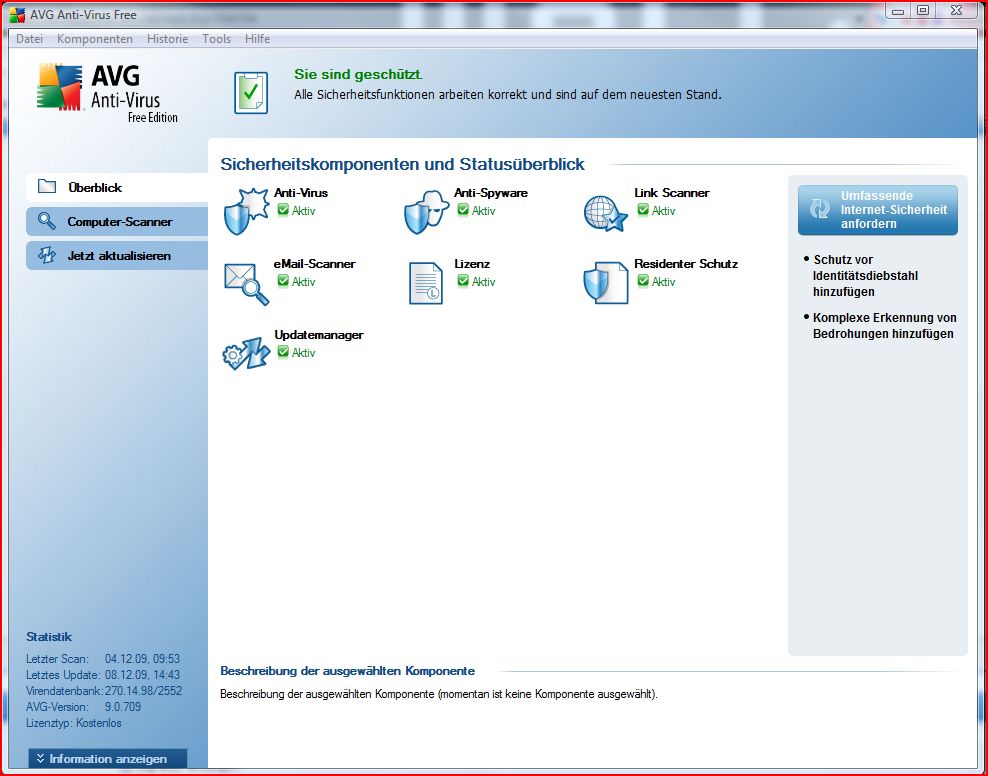Screen dimensions: 988x776
Task: Switch to the Überblick tab
Action: [117, 187]
